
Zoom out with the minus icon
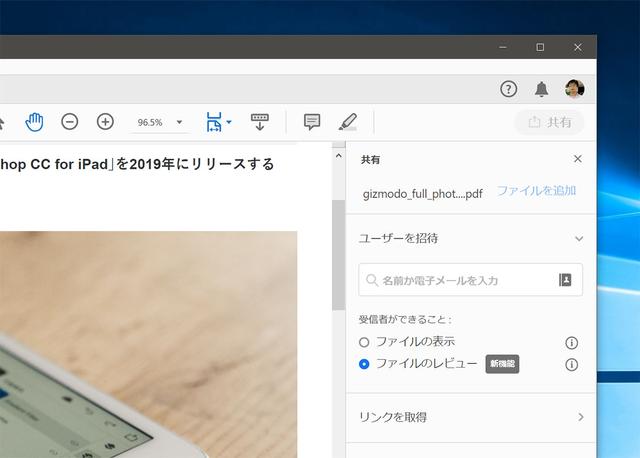click(70, 122)
